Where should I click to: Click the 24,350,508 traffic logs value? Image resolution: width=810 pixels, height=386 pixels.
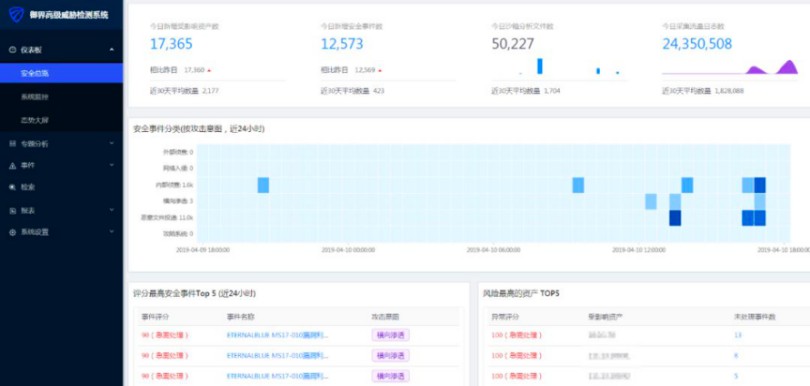(697, 44)
